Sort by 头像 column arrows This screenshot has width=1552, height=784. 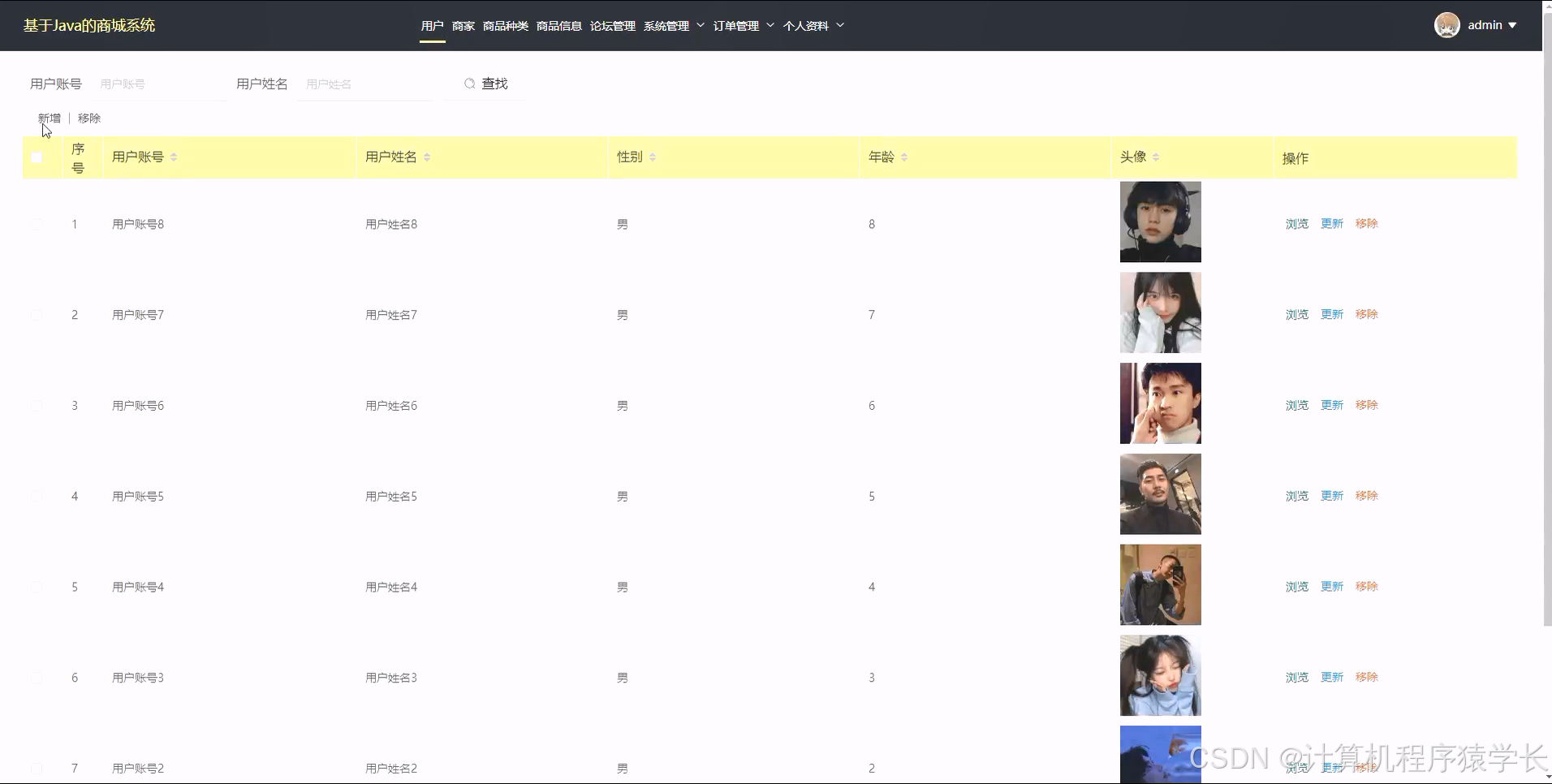pyautogui.click(x=1156, y=157)
